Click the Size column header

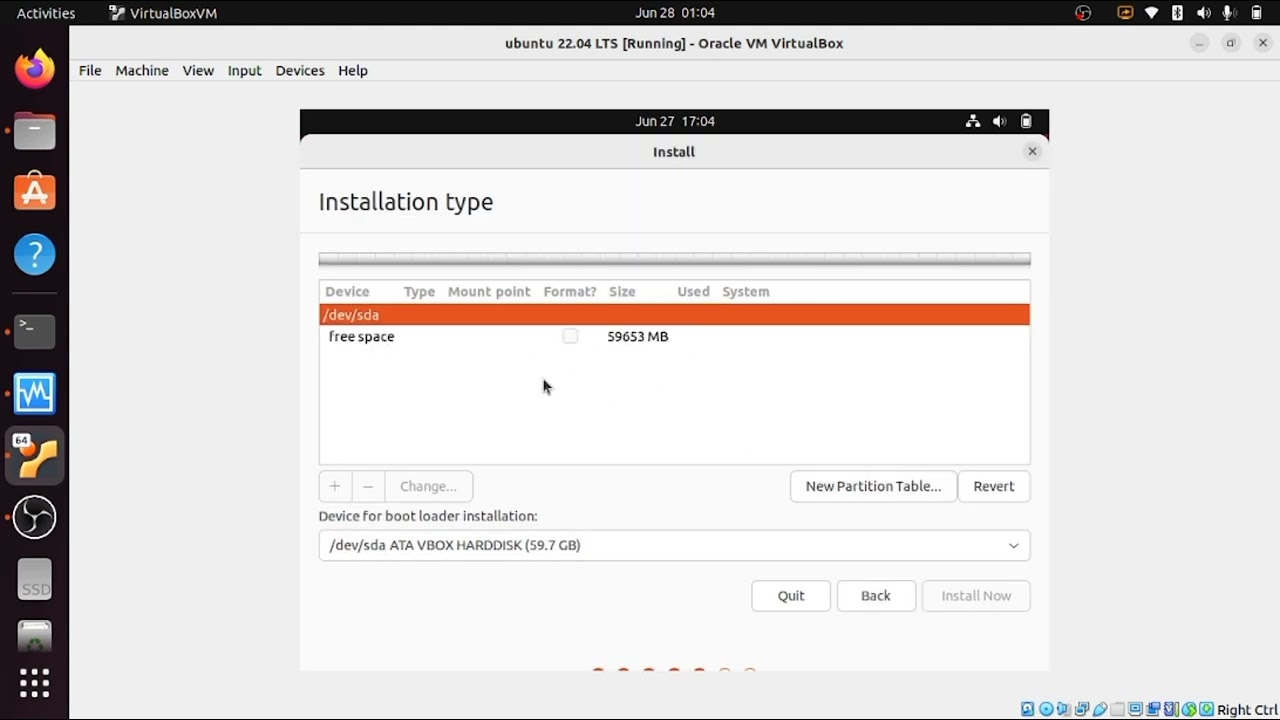click(x=622, y=292)
